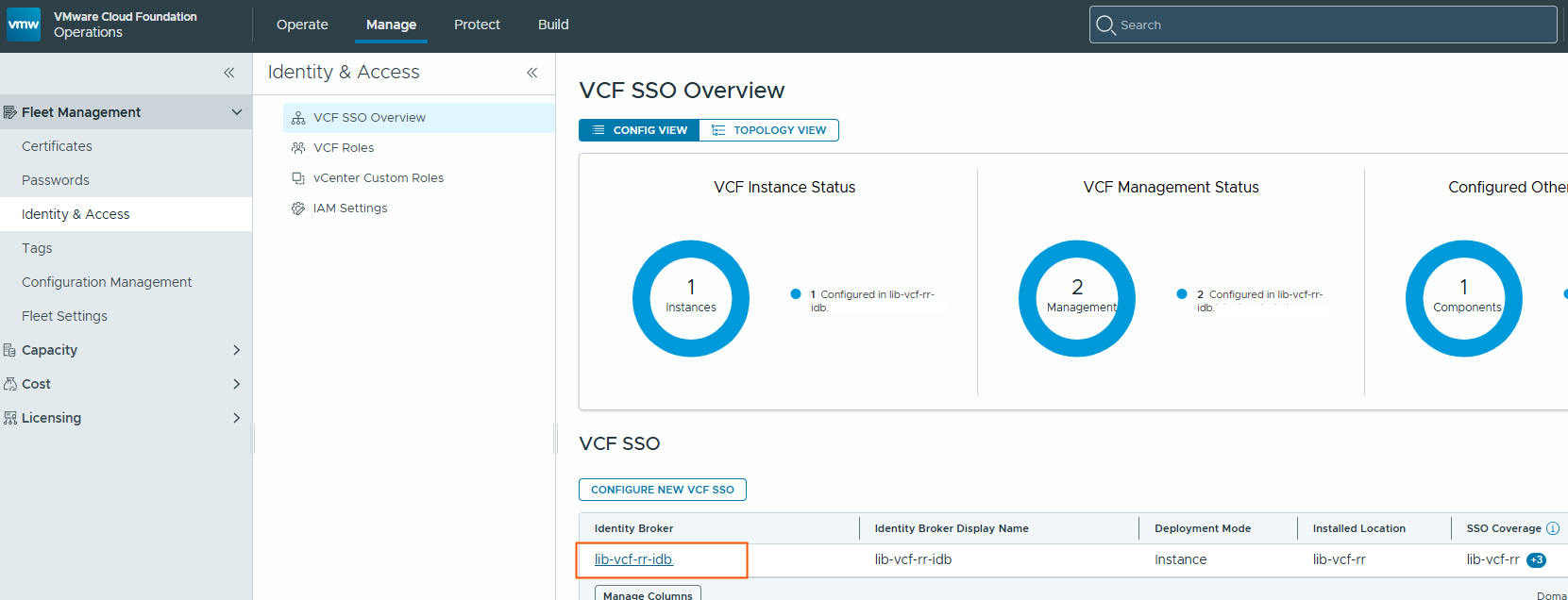Click the VCF Instance Status donut chart
This screenshot has width=1568, height=600.
point(691,298)
